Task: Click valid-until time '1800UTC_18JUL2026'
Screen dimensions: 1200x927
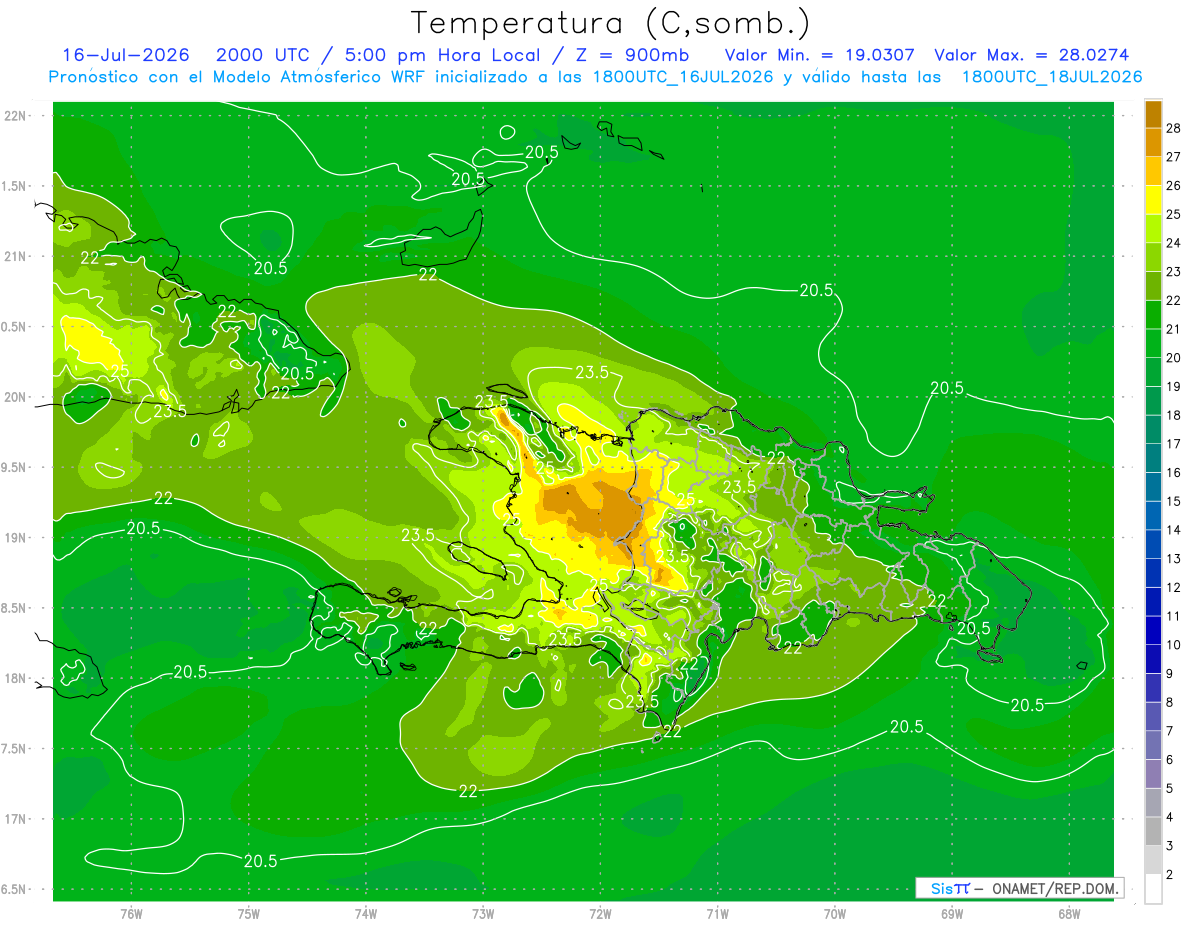Action: (1052, 77)
